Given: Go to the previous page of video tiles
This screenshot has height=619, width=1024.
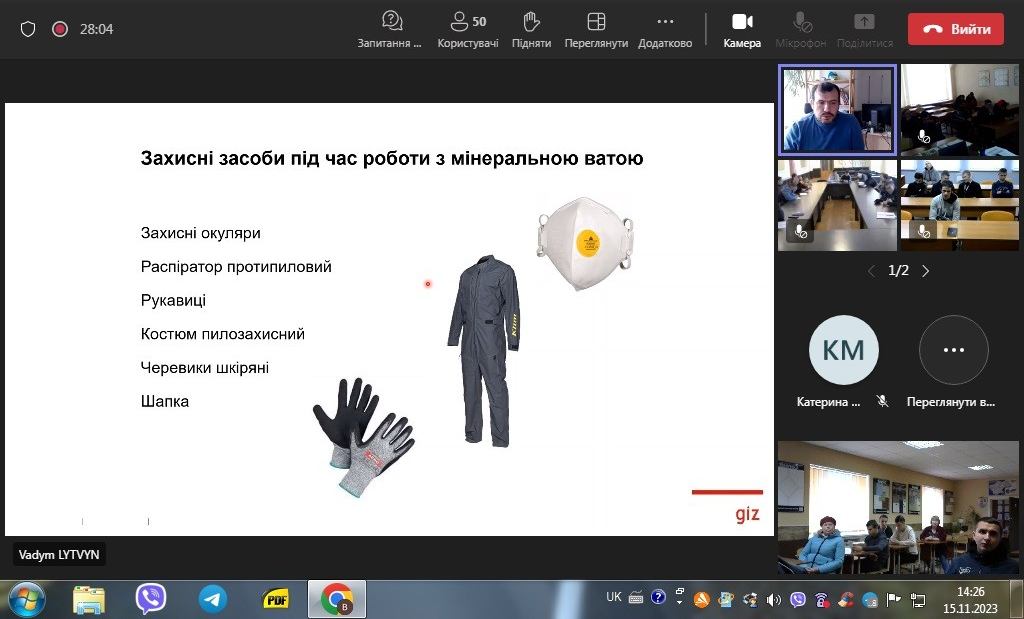Looking at the screenshot, I should pos(871,271).
